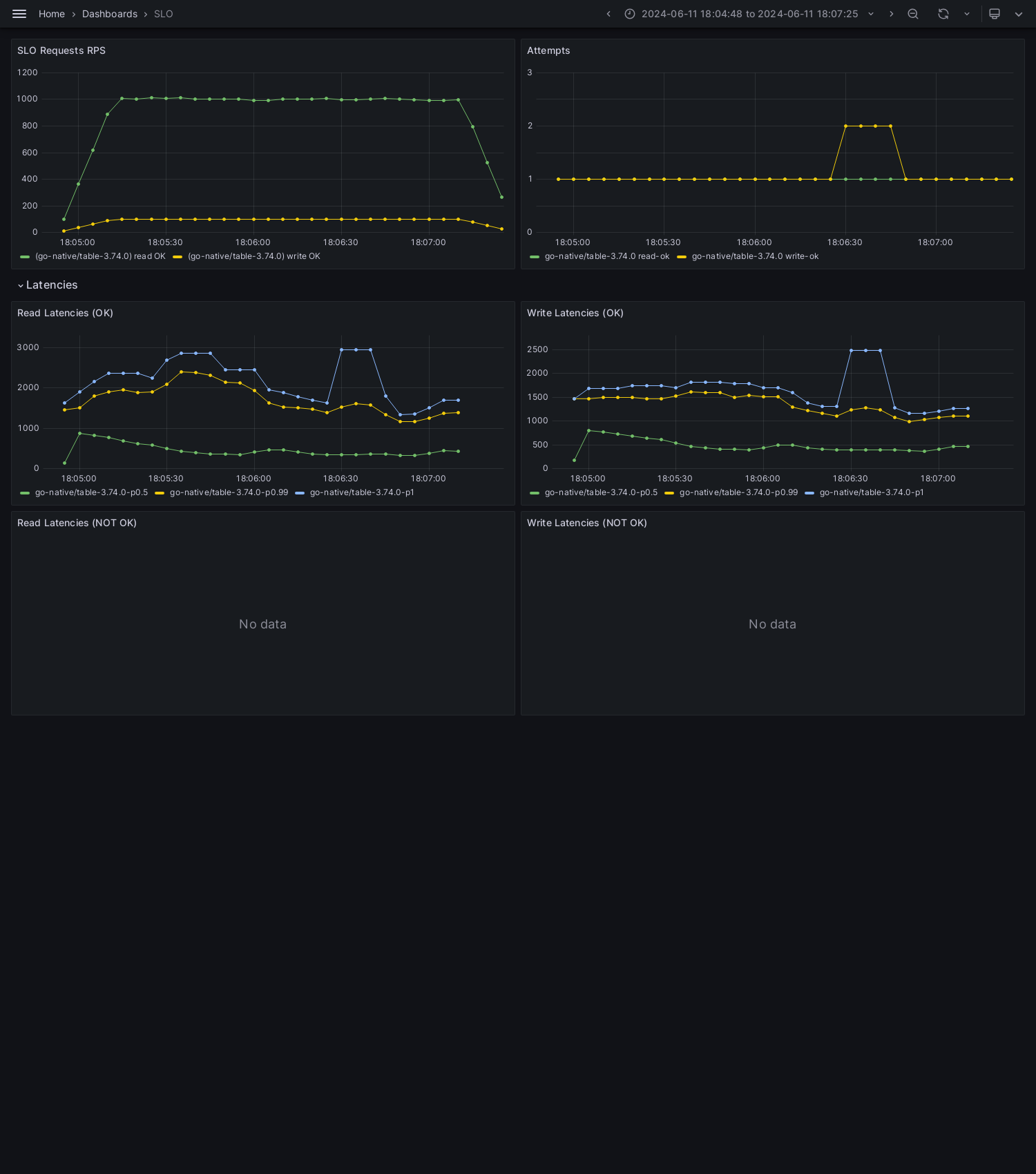
Task: Change green color swatch of read OK
Action: click(25, 257)
